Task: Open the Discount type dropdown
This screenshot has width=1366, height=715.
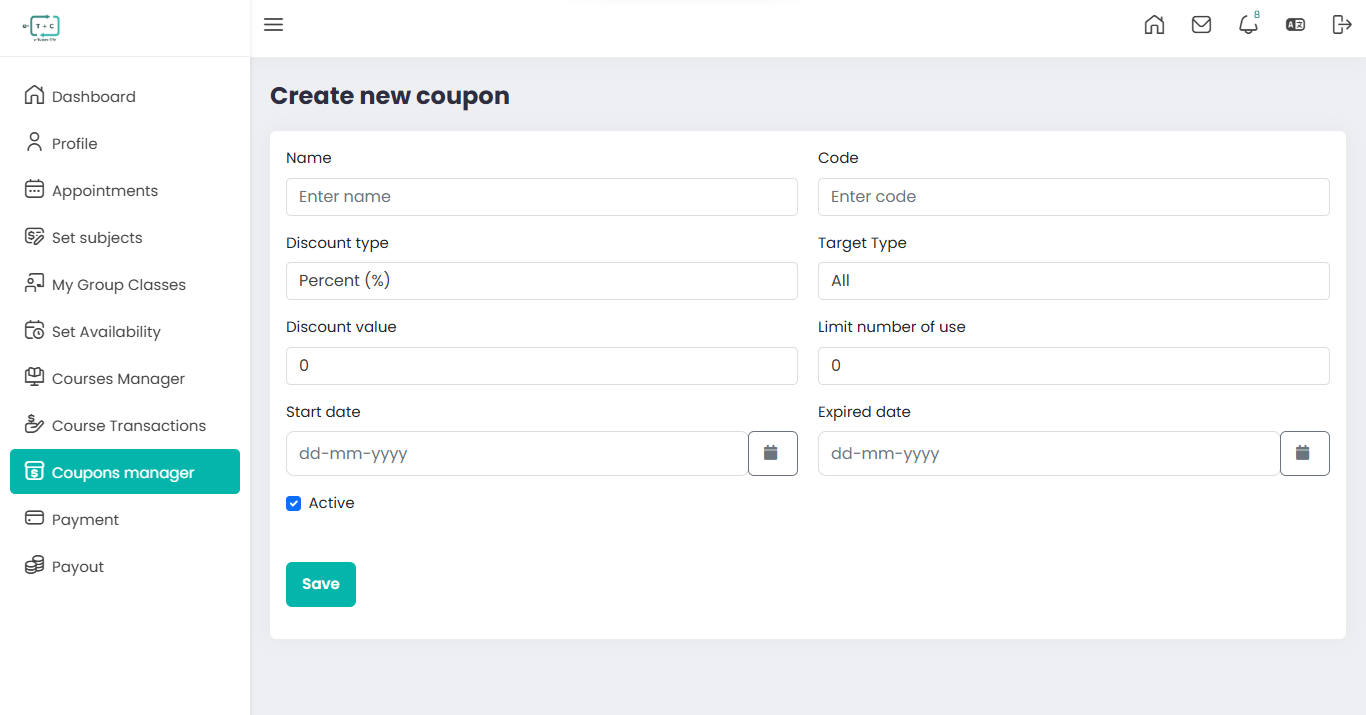Action: tap(542, 281)
